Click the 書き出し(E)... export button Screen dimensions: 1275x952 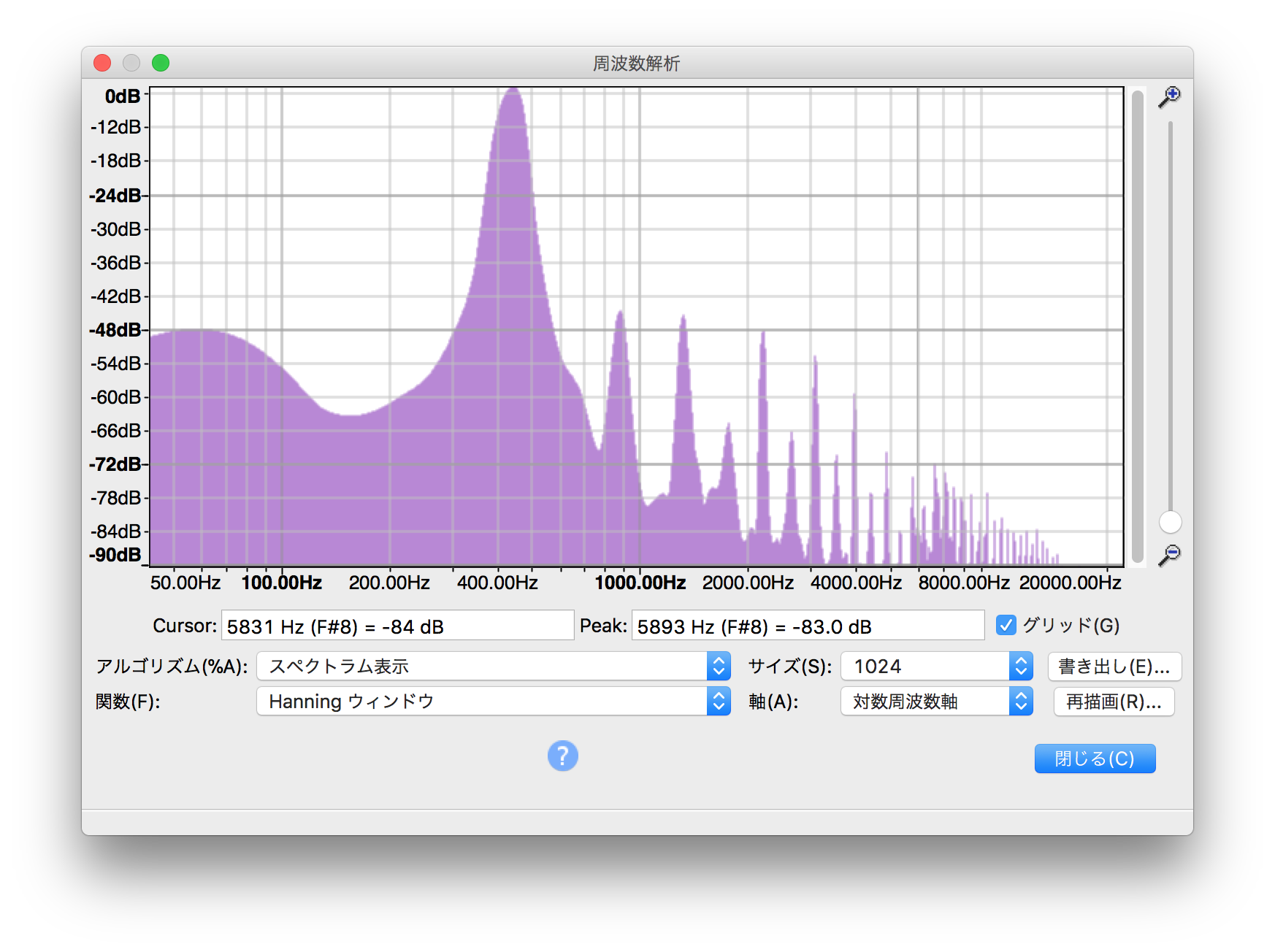(x=1114, y=666)
